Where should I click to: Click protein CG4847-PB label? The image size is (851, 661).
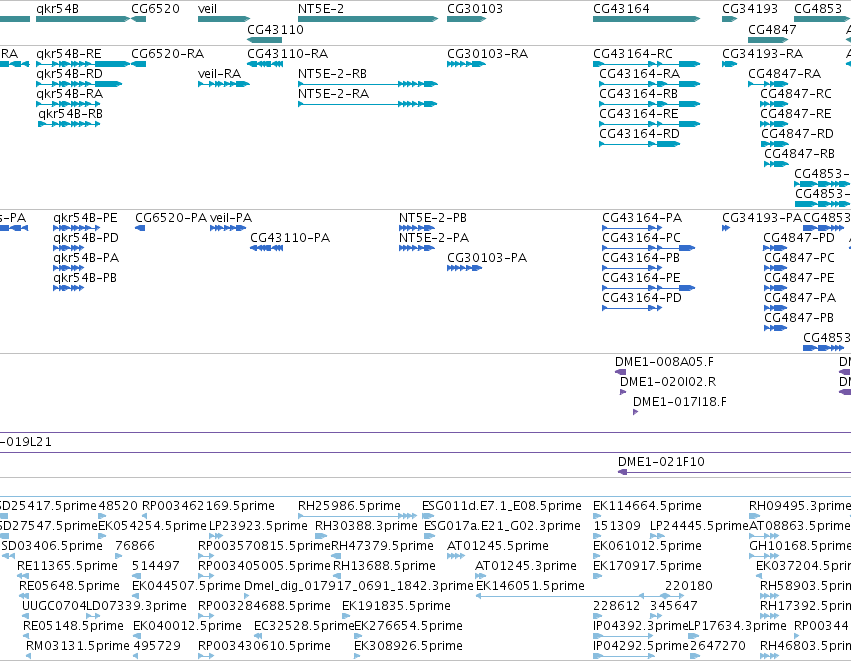point(799,318)
